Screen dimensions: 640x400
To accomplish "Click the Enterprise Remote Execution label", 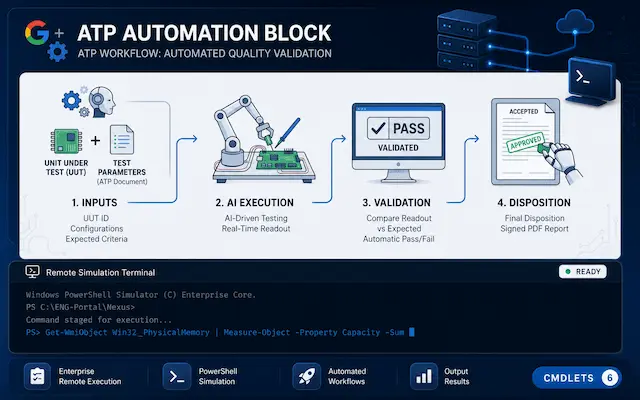I will pos(90,376).
